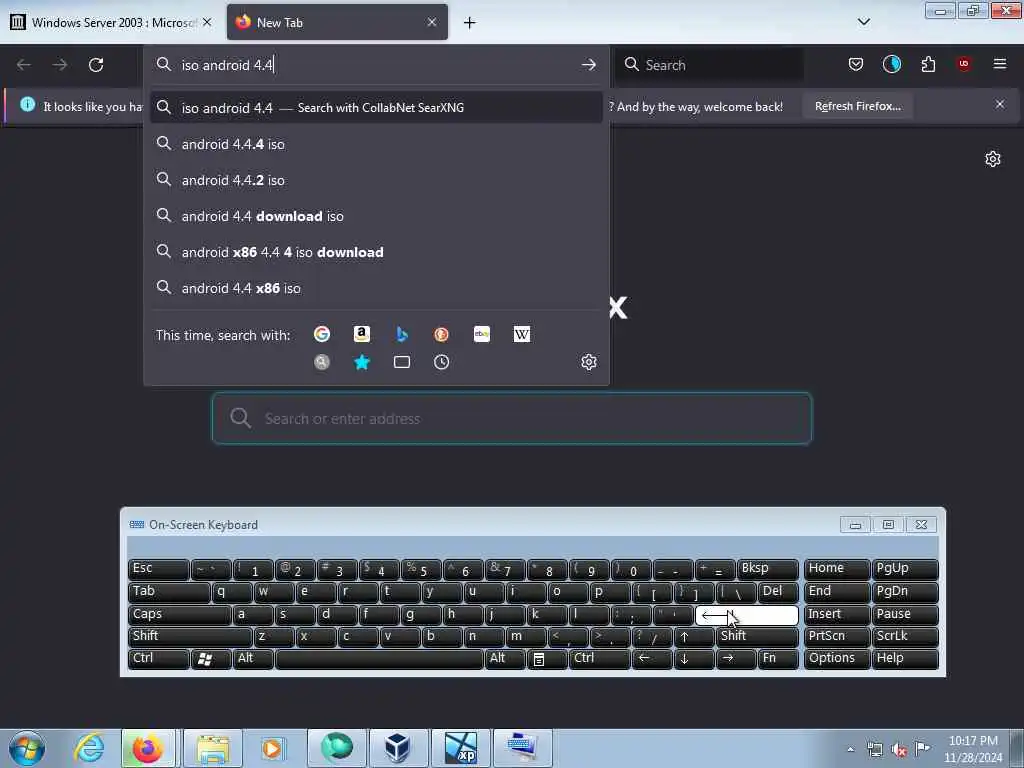Search this time with DuckDuckGo icon
This screenshot has height=768, width=1024.
pos(441,334)
